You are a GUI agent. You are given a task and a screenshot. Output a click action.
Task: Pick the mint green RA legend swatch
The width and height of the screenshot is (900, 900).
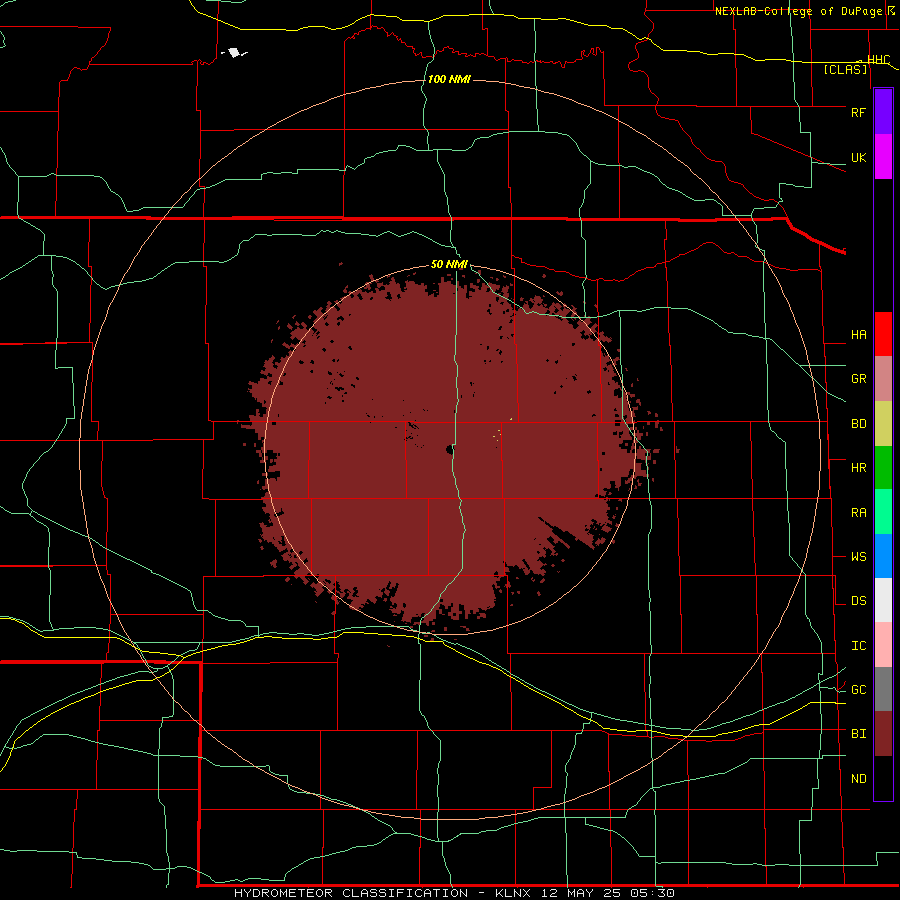883,512
